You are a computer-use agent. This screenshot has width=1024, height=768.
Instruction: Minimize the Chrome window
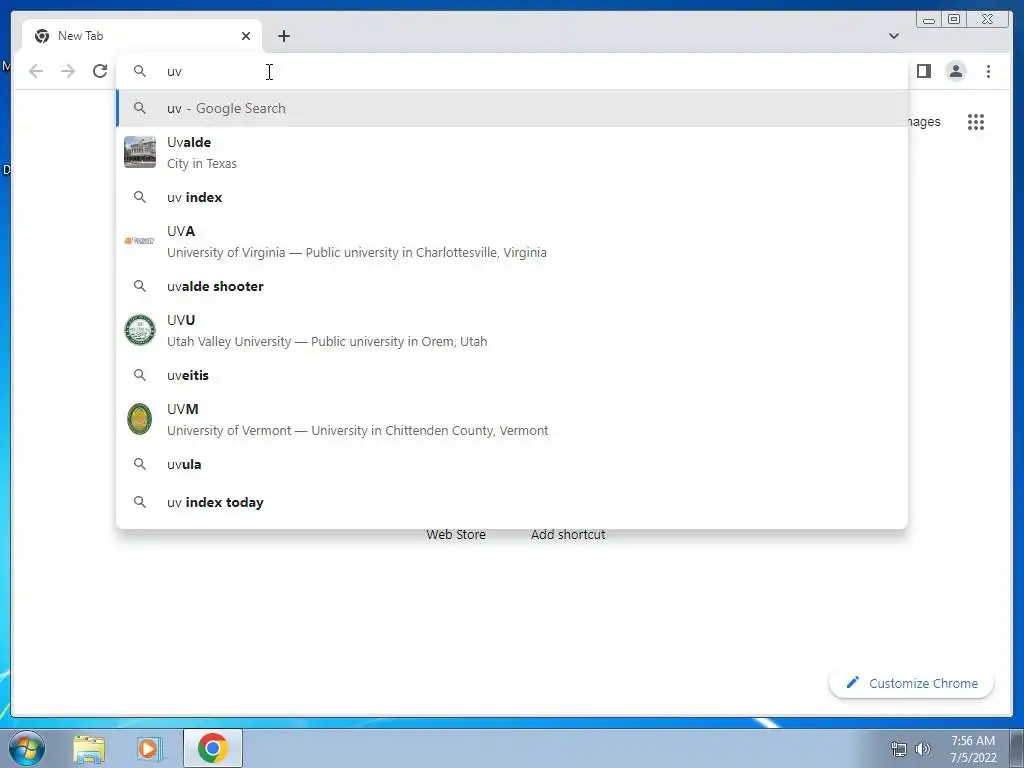[x=929, y=20]
